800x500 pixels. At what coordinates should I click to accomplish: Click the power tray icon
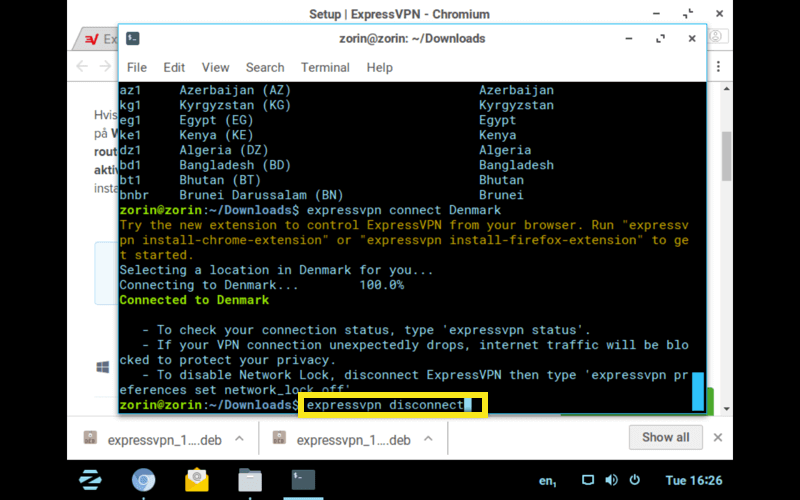[x=635, y=480]
